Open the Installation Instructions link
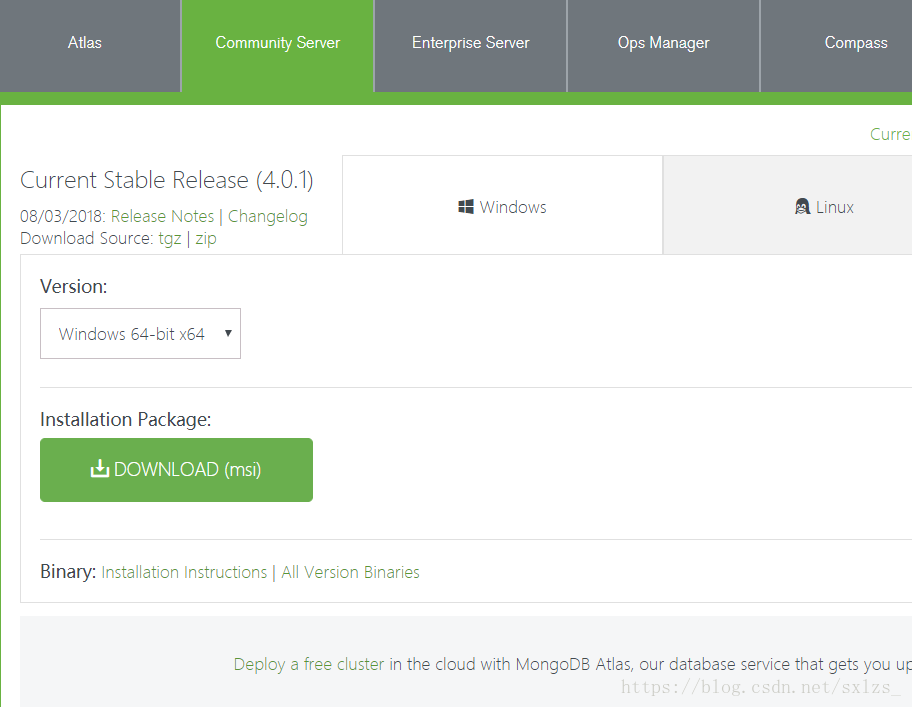The width and height of the screenshot is (912, 707). point(184,572)
